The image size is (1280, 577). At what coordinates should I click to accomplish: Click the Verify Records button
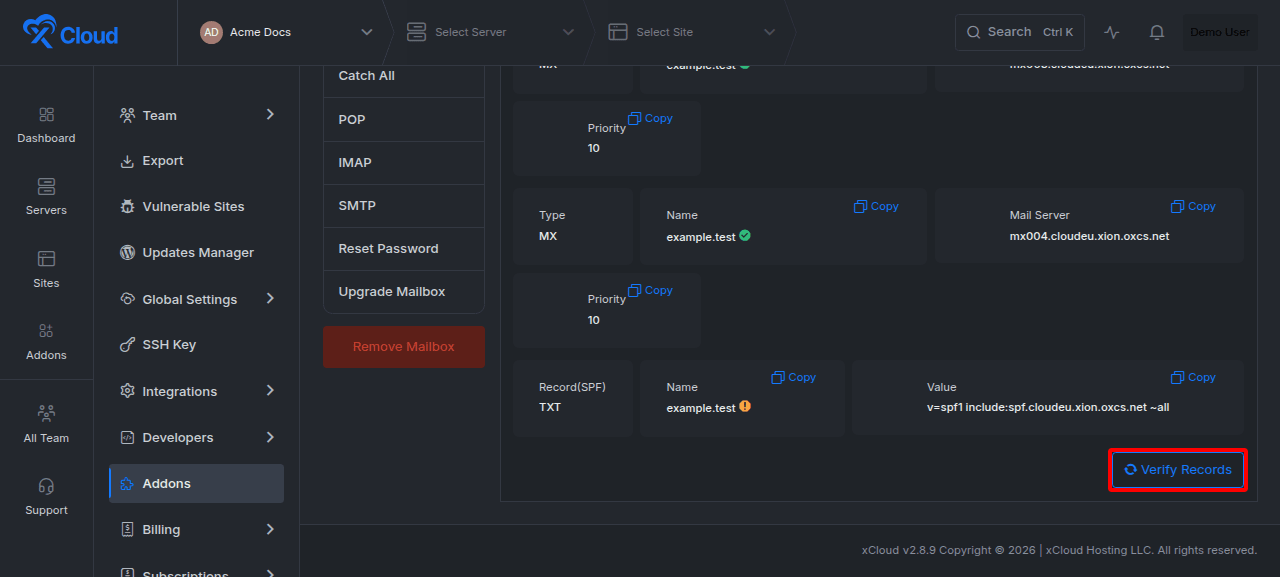[x=1178, y=470]
